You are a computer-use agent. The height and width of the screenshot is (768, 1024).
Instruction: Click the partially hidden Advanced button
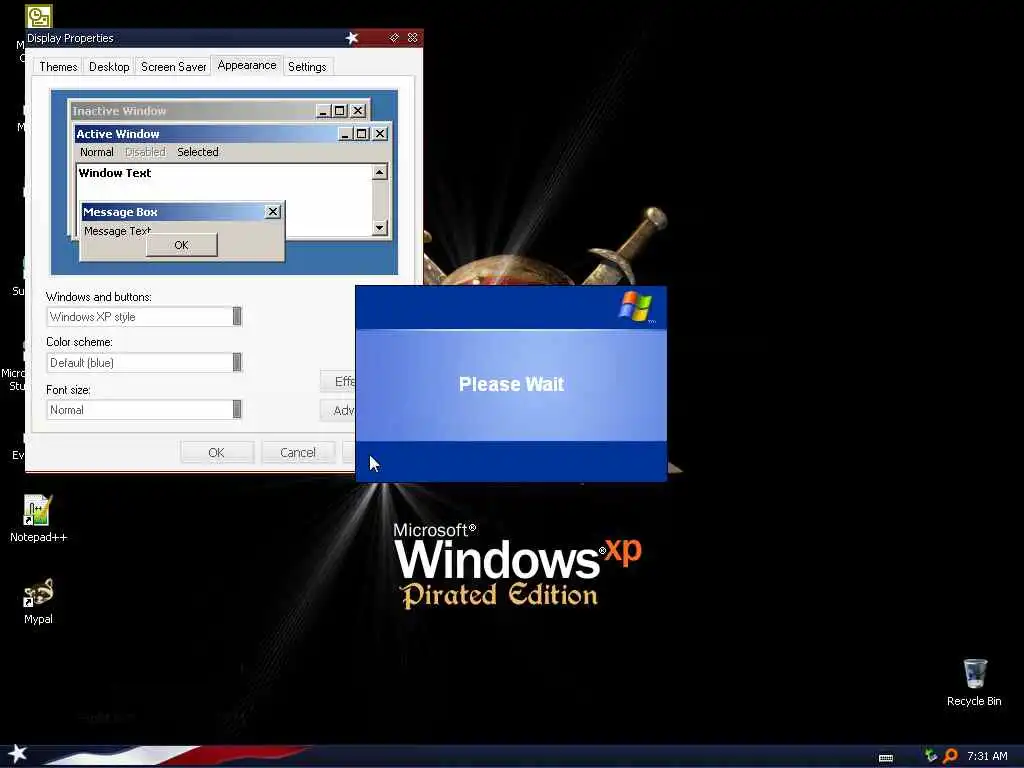(x=338, y=410)
